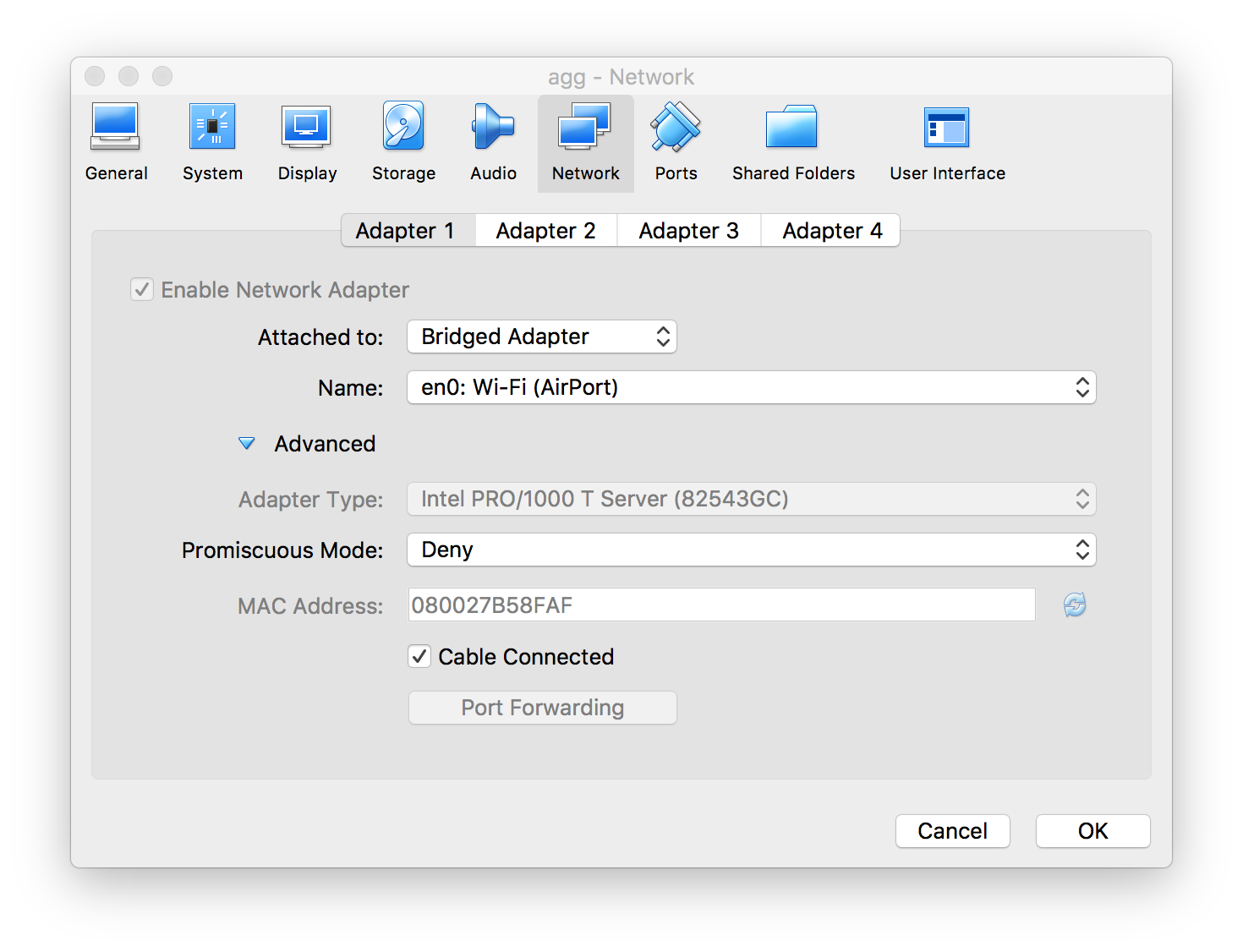Screen dimensions: 1243x952
Task: Select the Adapter 4 tab
Action: [831, 230]
